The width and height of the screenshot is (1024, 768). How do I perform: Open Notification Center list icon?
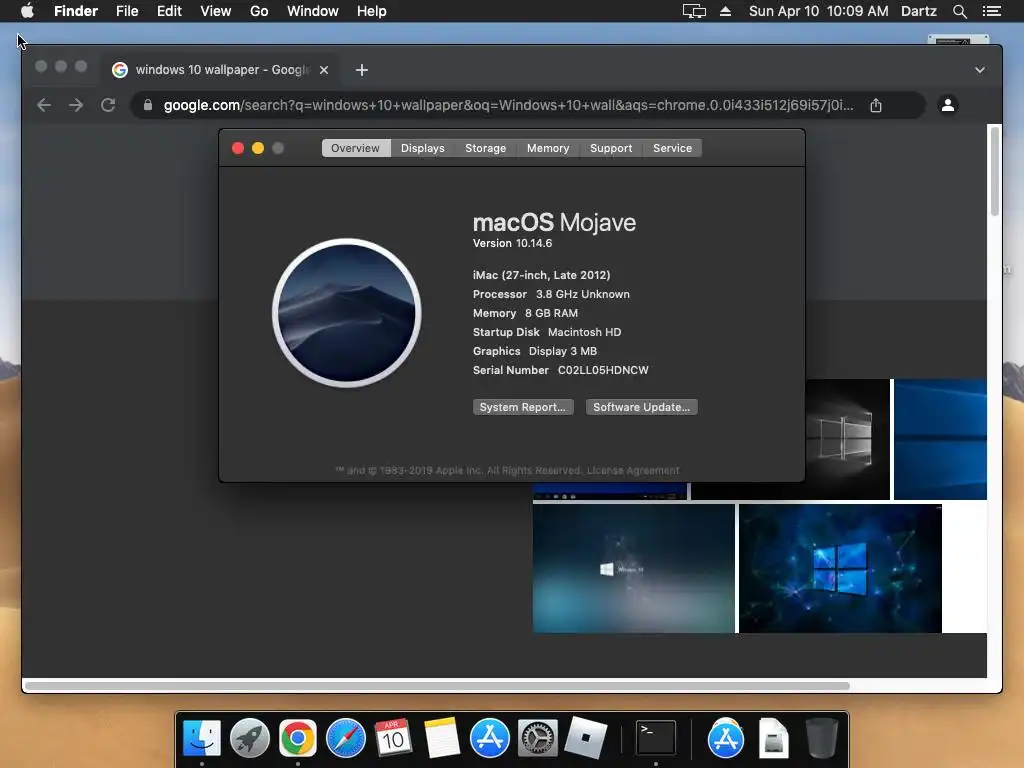[991, 11]
